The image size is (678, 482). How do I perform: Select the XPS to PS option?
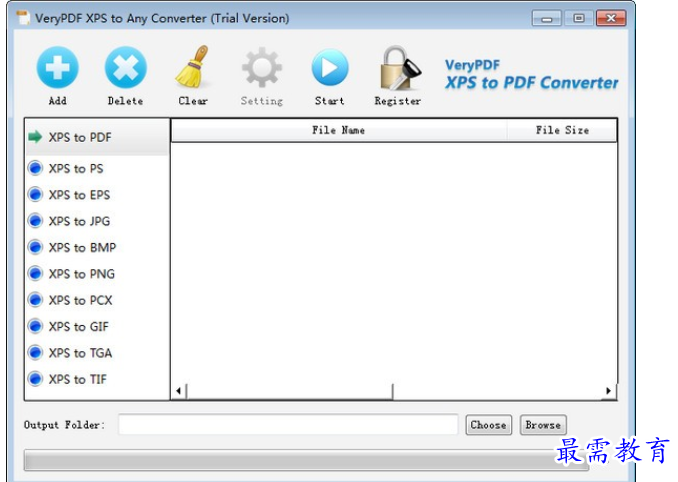click(66, 168)
